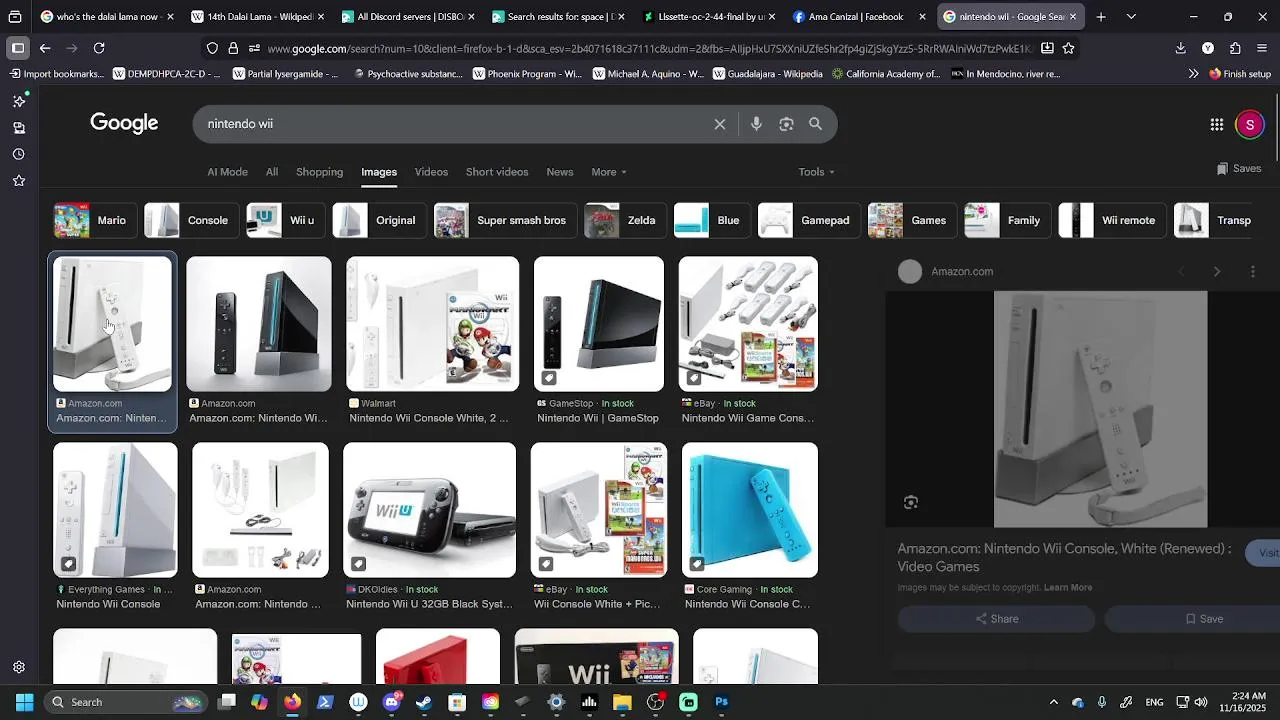The height and width of the screenshot is (720, 1280).
Task: Open the Google account avatar
Action: tap(1249, 124)
